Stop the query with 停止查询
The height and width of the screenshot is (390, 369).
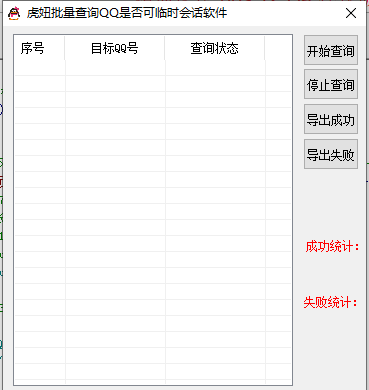click(331, 84)
